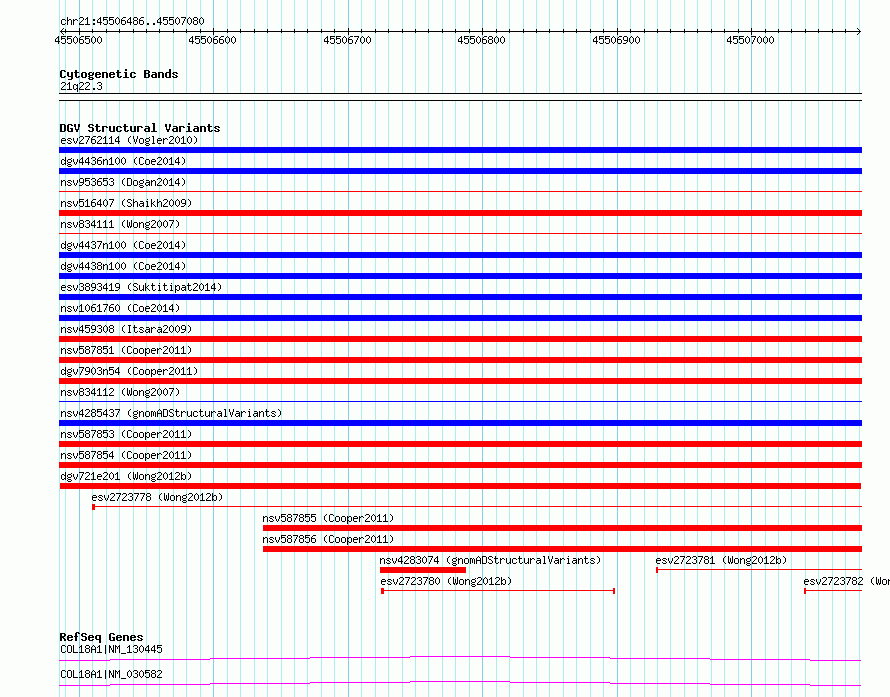This screenshot has width=890, height=697.
Task: Click the esv3893419 (Suktitipat2014) label
Action: click(141, 287)
